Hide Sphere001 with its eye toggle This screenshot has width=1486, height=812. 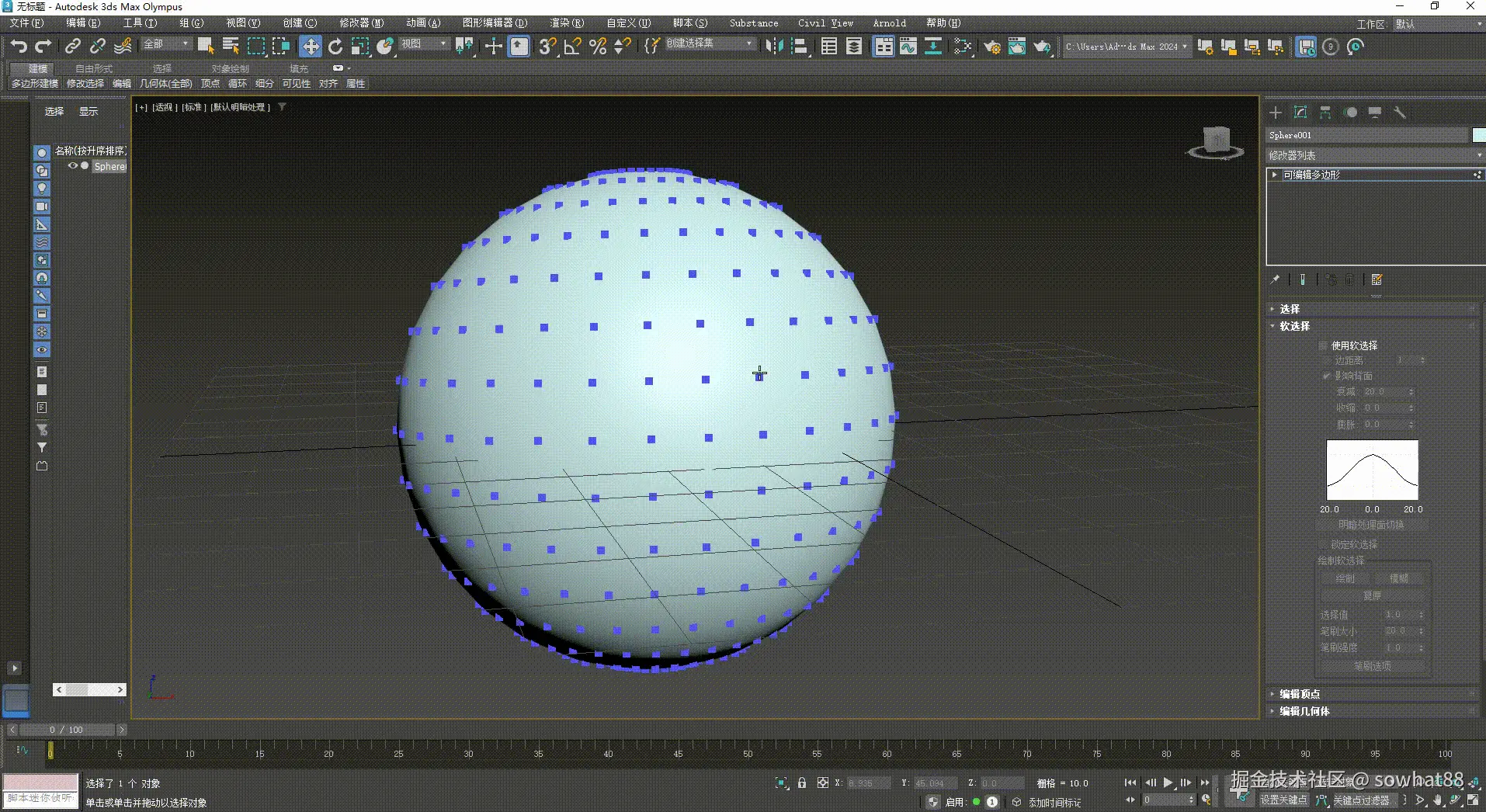tap(72, 166)
